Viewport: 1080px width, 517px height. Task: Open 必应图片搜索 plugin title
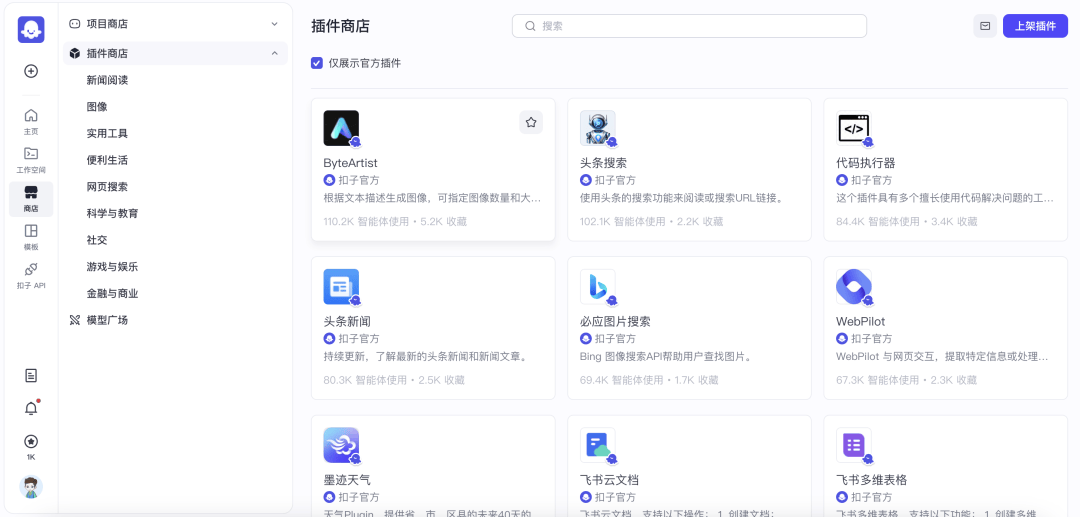[615, 321]
